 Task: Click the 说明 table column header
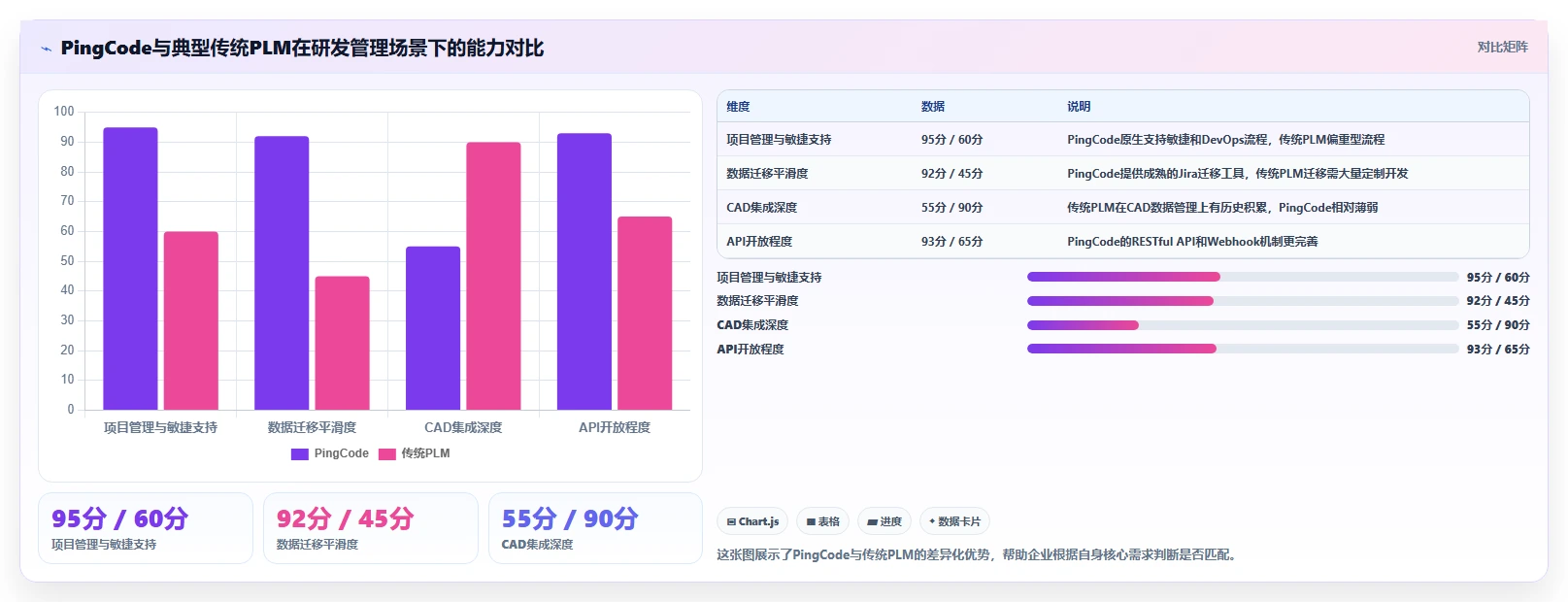(1078, 107)
